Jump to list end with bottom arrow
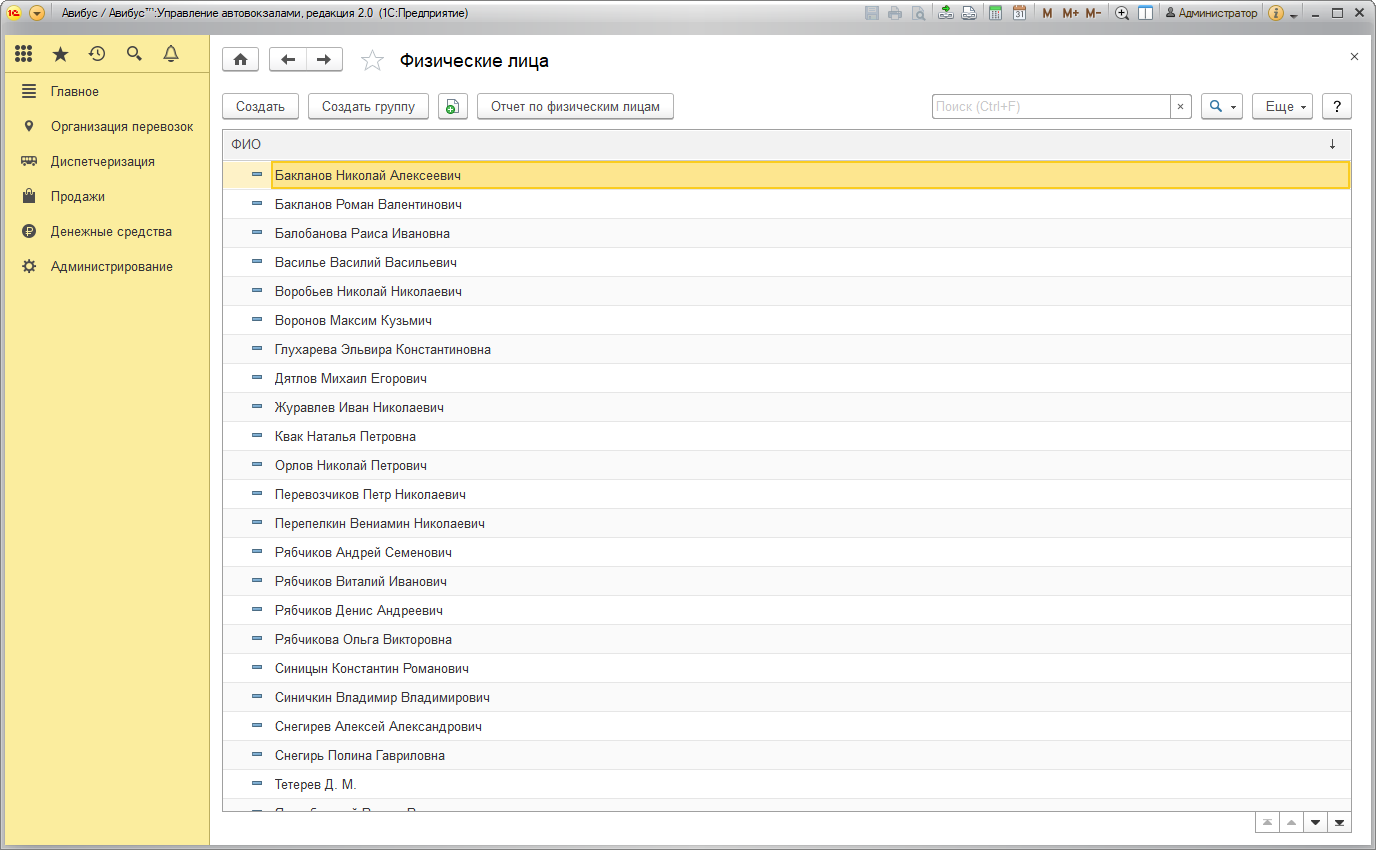Screen dimensions: 1376x850 coord(1339,822)
